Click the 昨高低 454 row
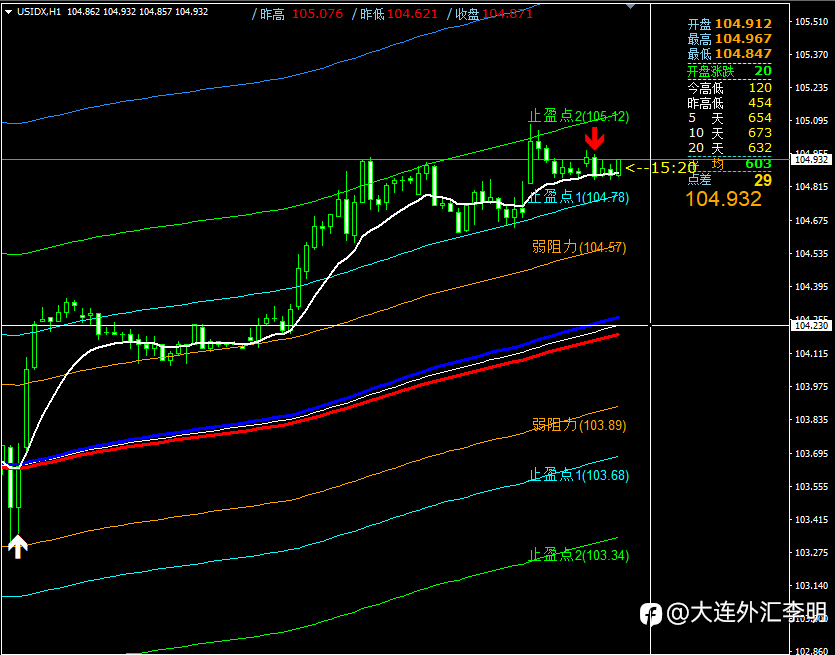 click(729, 103)
